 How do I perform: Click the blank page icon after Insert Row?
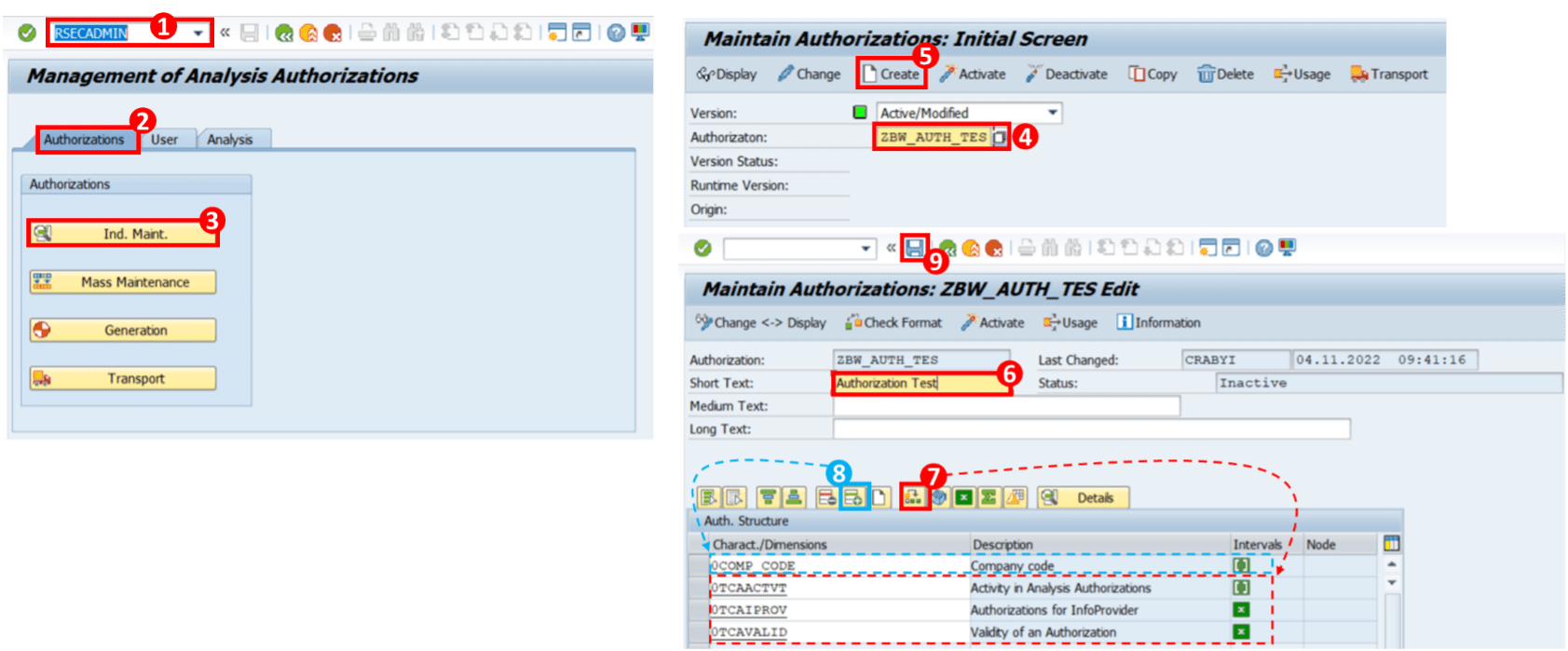(x=879, y=497)
